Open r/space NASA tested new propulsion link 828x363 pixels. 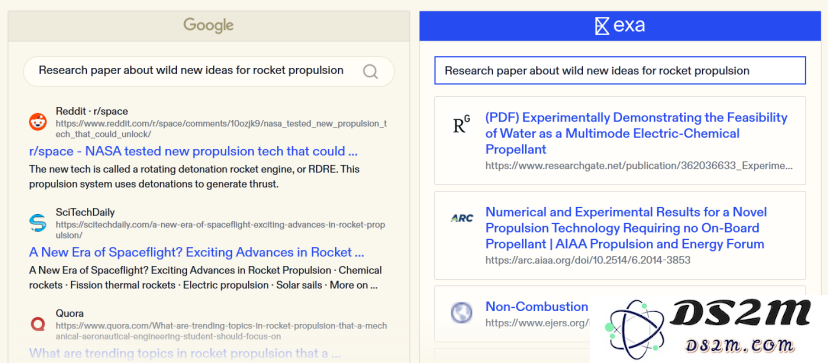[194, 152]
